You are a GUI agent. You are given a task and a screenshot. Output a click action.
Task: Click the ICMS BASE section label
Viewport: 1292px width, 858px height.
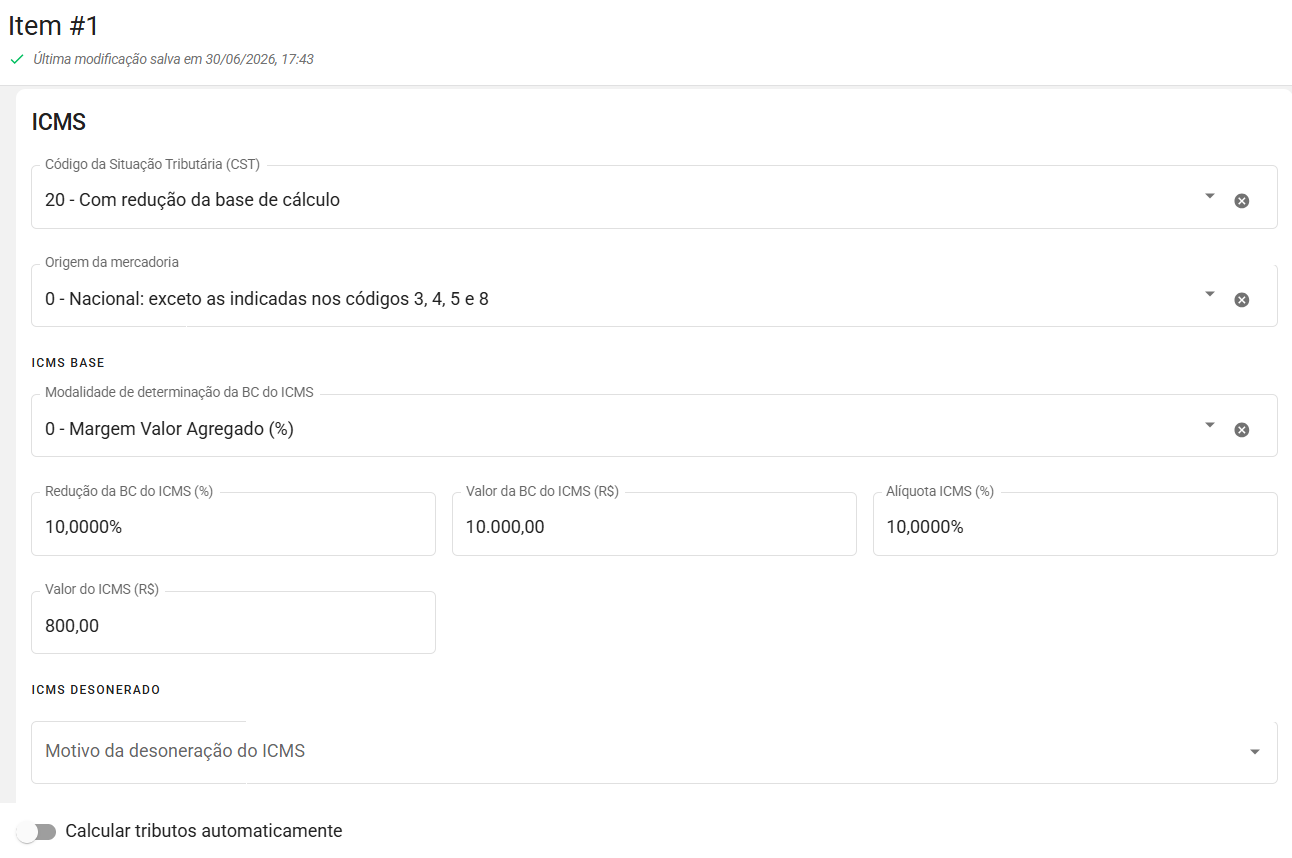(x=68, y=363)
